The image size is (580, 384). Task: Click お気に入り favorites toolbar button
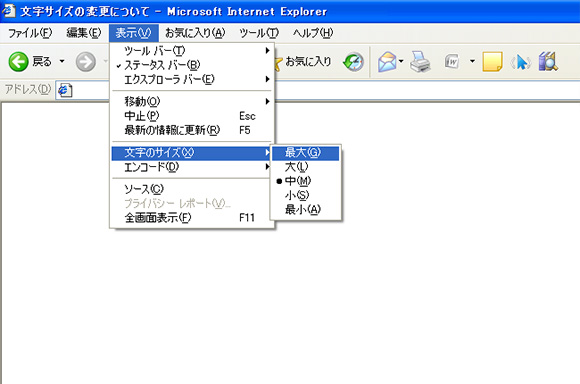(x=303, y=62)
